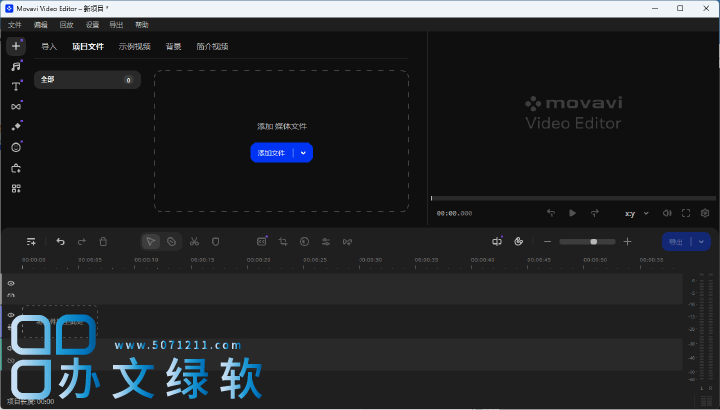Open the effects store bag sidebar icon
This screenshot has width=720, height=410.
[x=16, y=168]
